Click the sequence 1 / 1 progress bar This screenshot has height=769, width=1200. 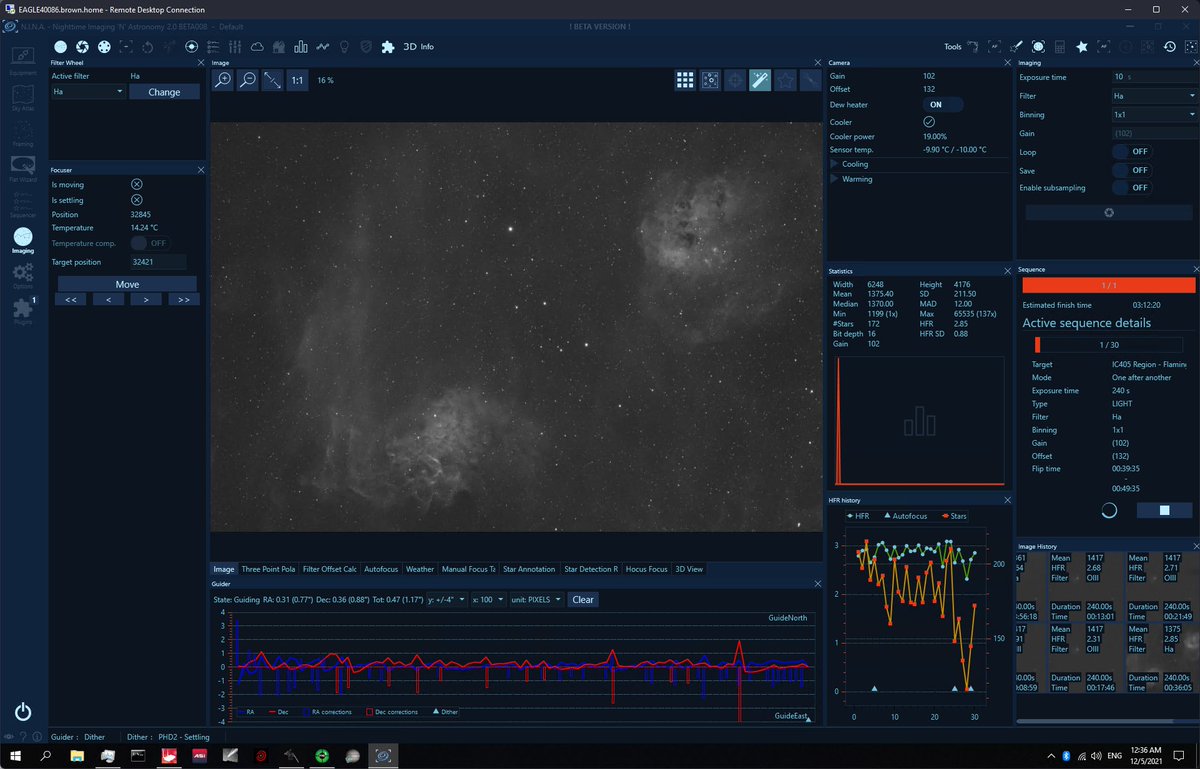pyautogui.click(x=1108, y=285)
